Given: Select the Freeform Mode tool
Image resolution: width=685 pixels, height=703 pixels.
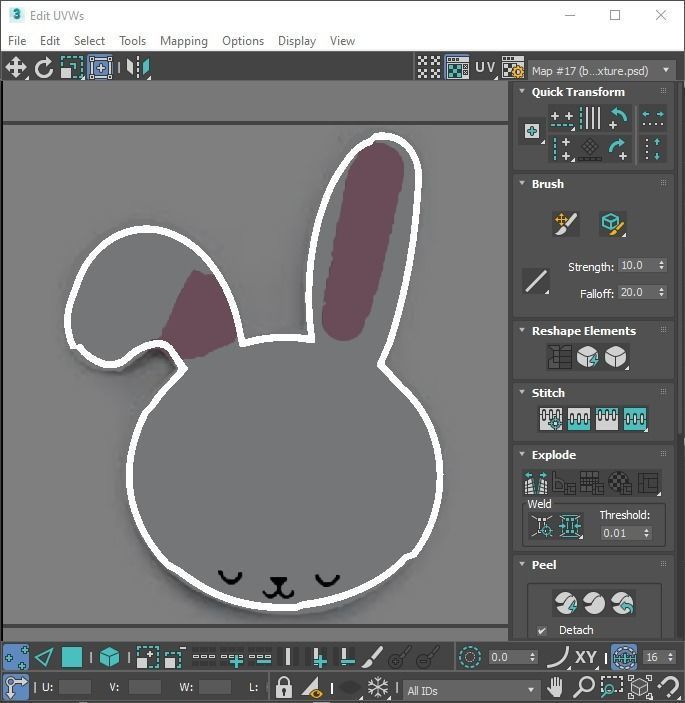Looking at the screenshot, I should (x=100, y=68).
